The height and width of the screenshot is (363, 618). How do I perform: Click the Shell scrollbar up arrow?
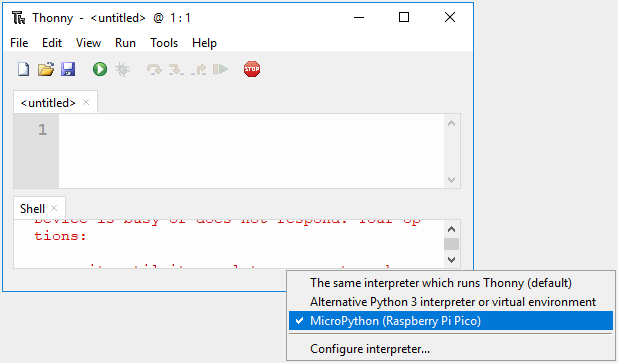point(452,229)
